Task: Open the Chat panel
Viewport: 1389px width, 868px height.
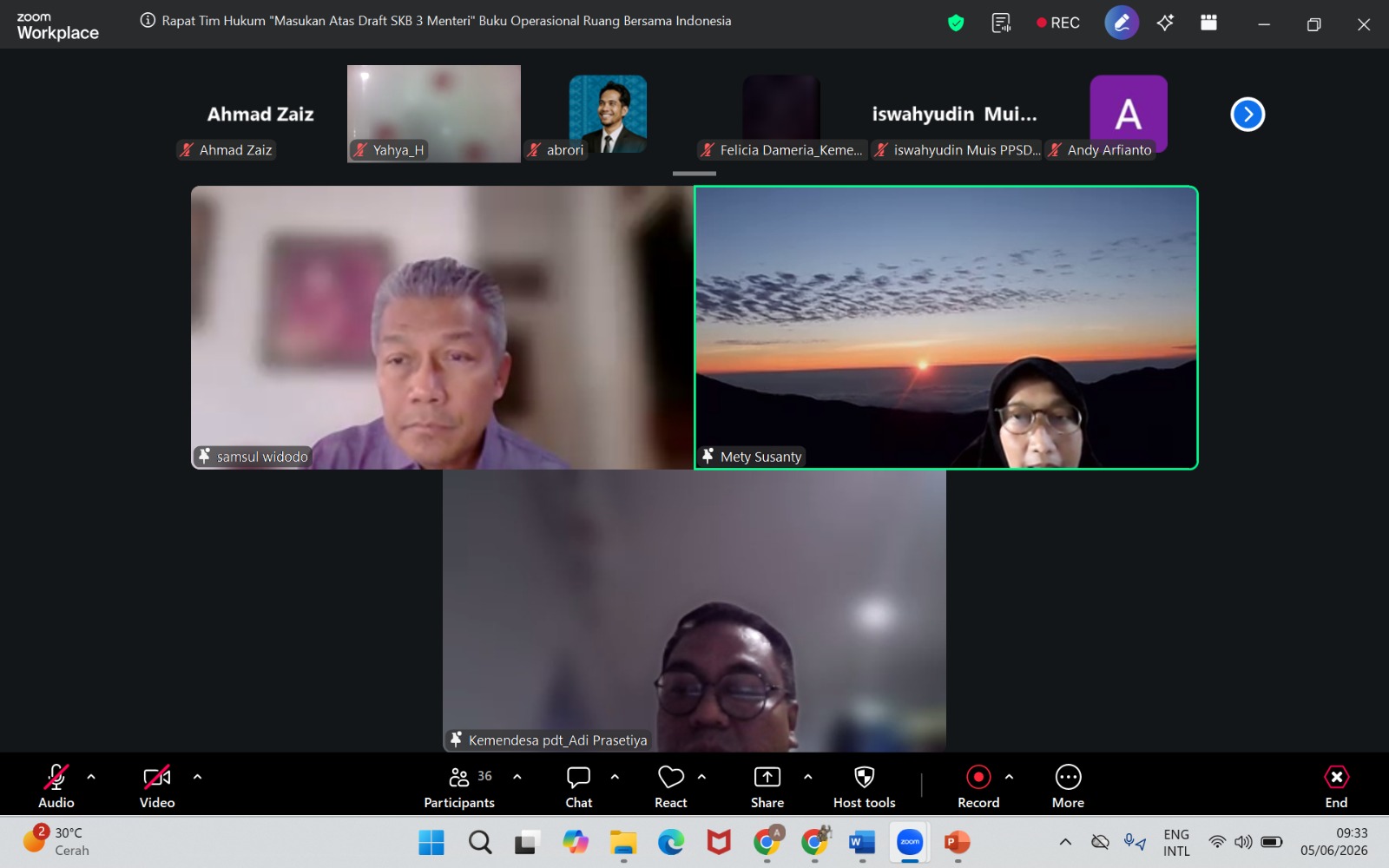Action: 579,786
